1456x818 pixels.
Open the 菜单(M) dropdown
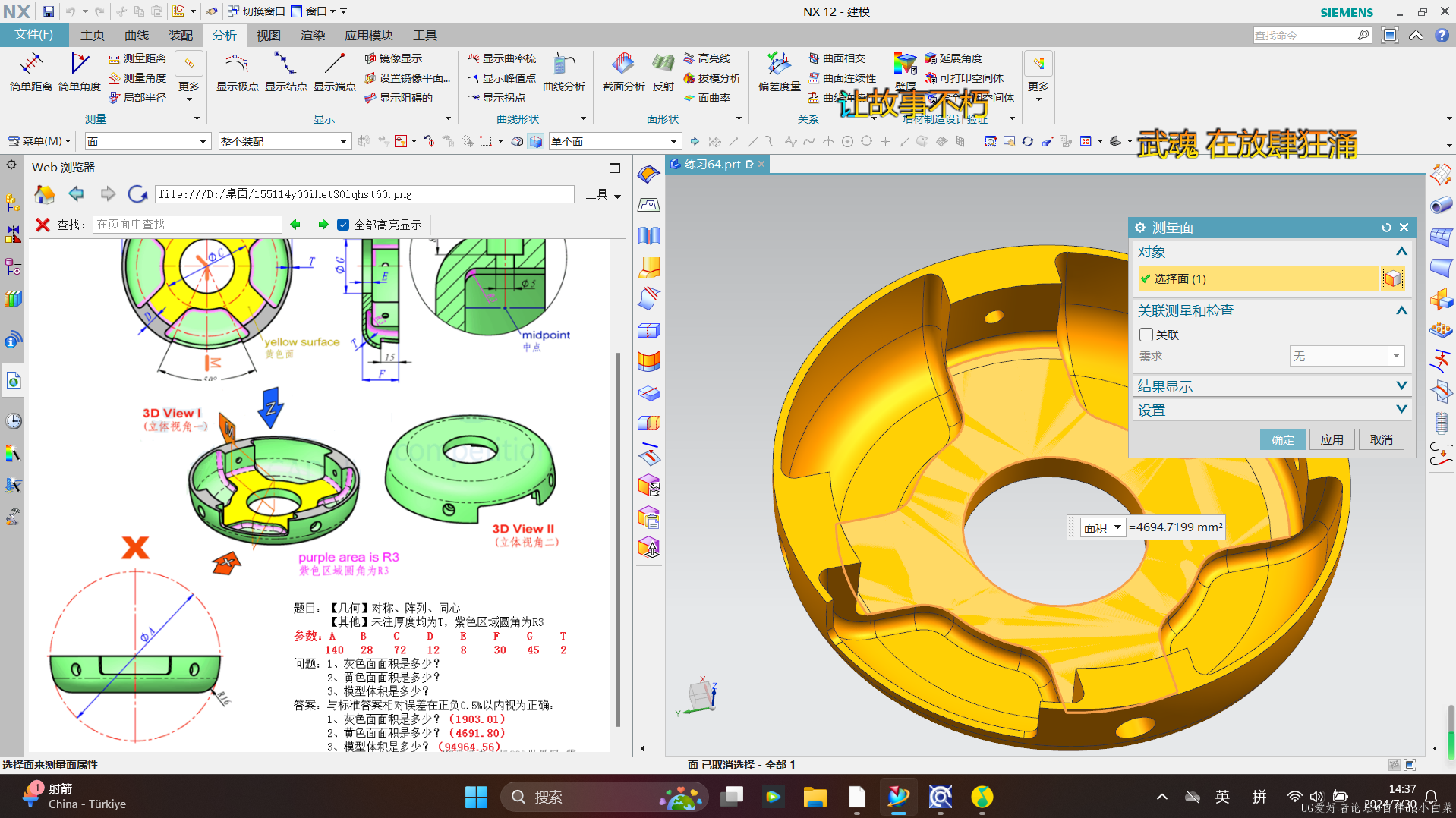pyautogui.click(x=39, y=142)
